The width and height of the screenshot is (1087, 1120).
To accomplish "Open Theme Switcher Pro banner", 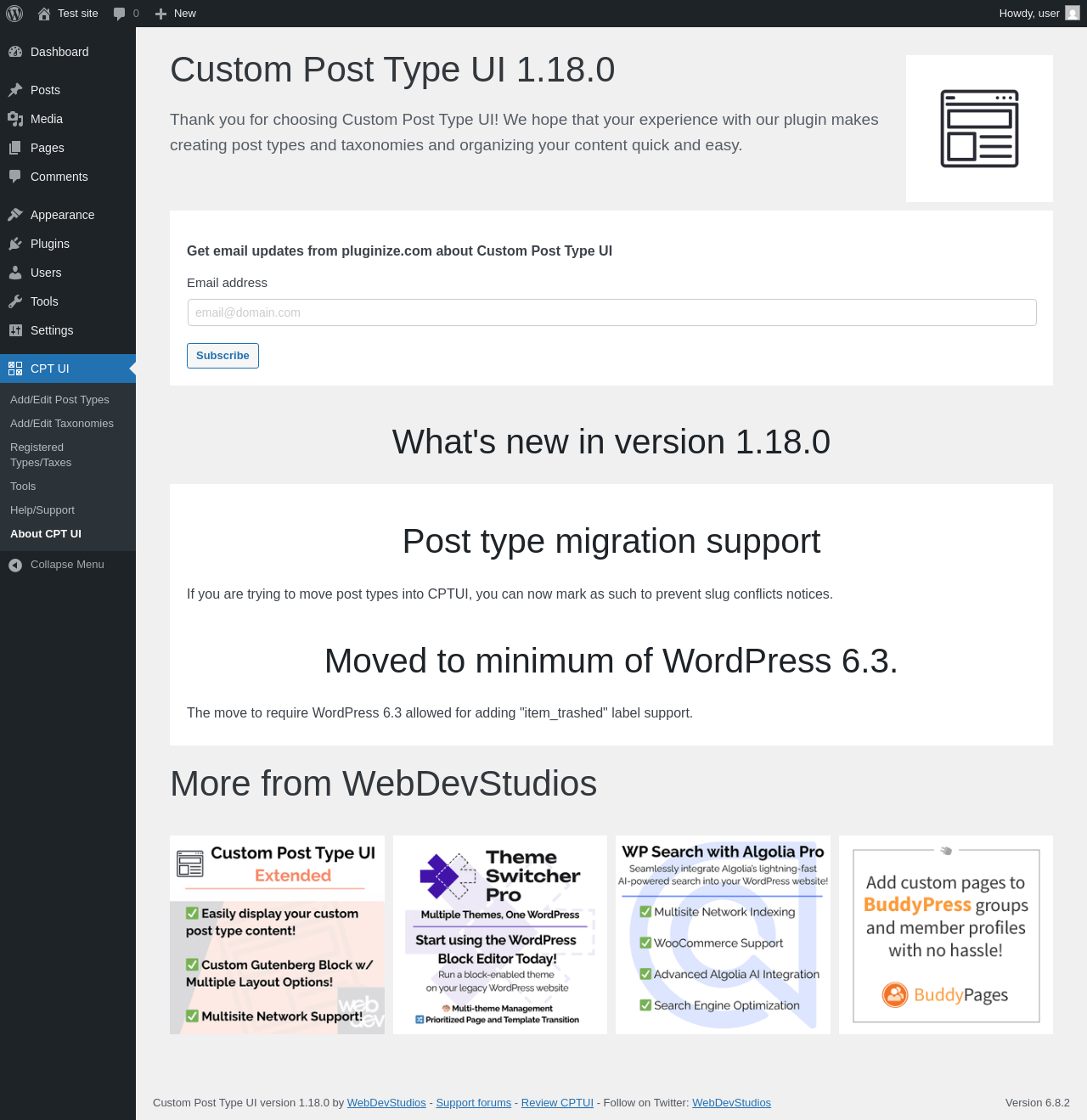I will point(500,935).
